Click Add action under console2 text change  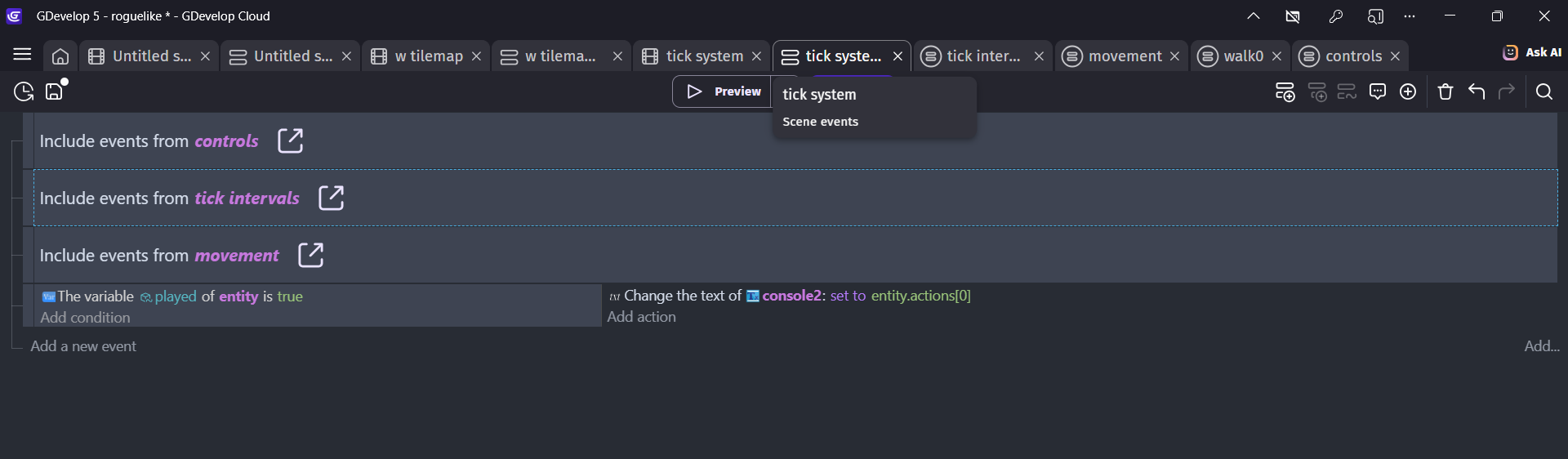[641, 317]
